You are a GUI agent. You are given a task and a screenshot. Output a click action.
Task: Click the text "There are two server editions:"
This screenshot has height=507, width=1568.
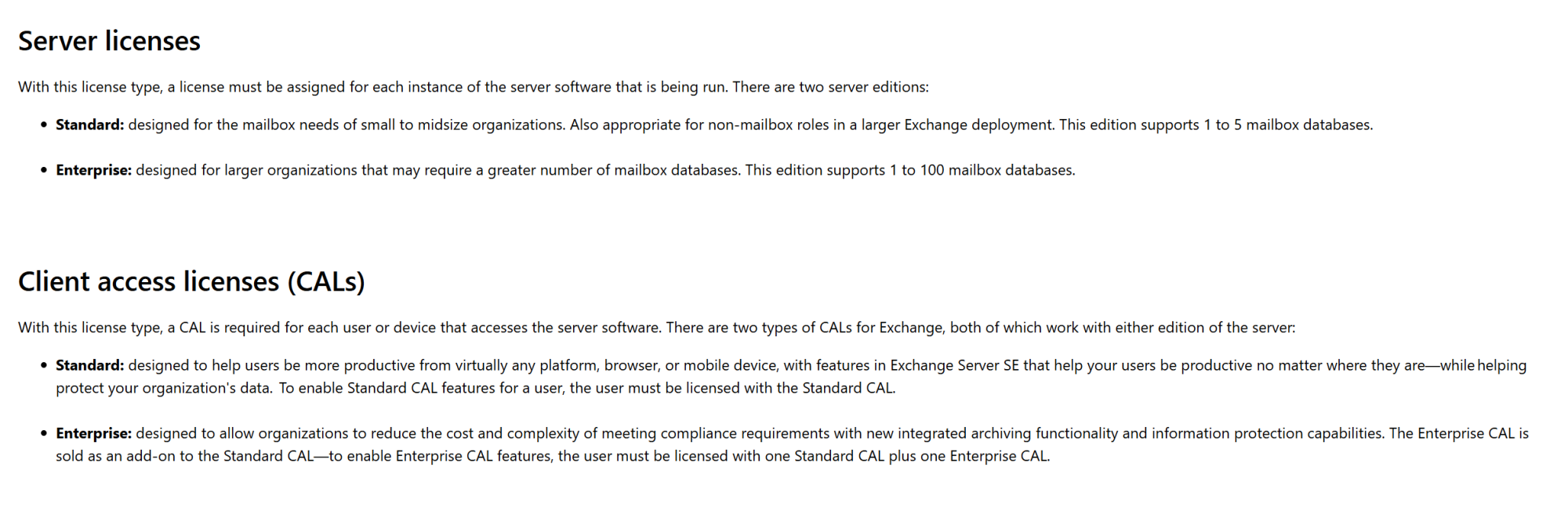tap(830, 87)
